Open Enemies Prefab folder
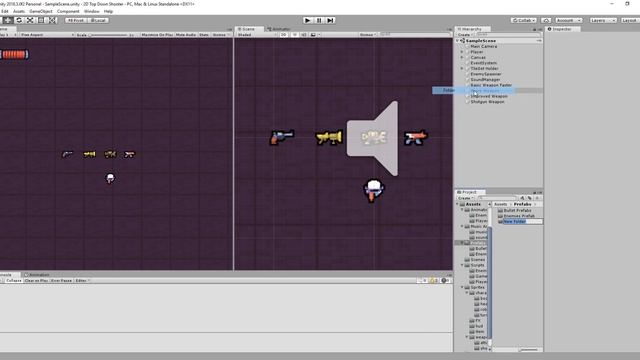The height and width of the screenshot is (360, 640). pos(519,216)
